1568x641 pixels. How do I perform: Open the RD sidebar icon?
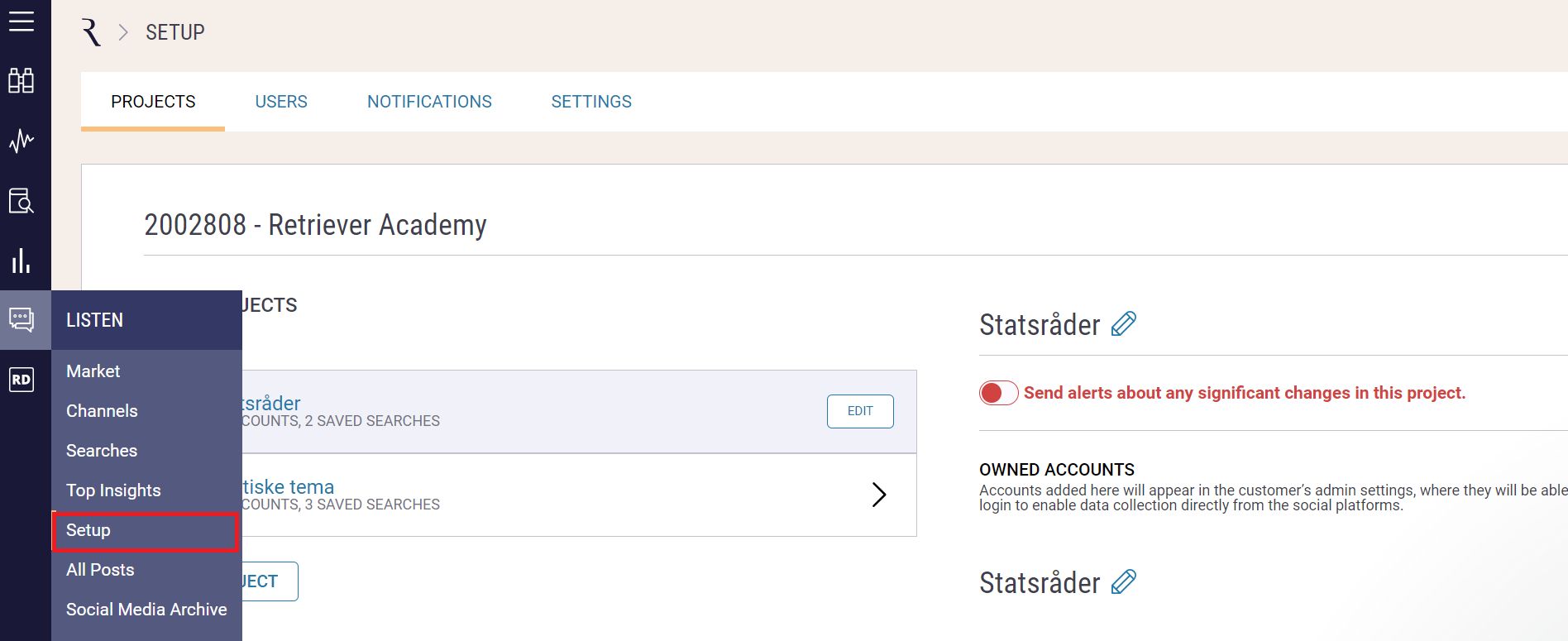coord(22,380)
